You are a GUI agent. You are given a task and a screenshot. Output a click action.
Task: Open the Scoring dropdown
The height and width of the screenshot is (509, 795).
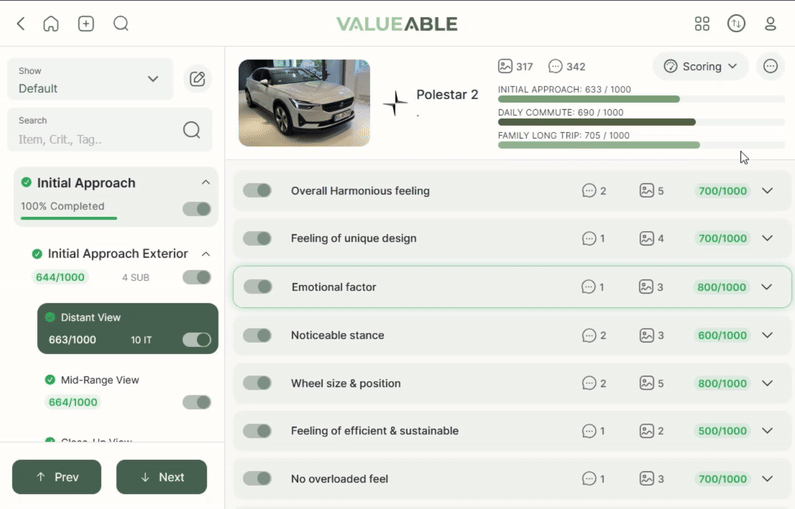(700, 66)
